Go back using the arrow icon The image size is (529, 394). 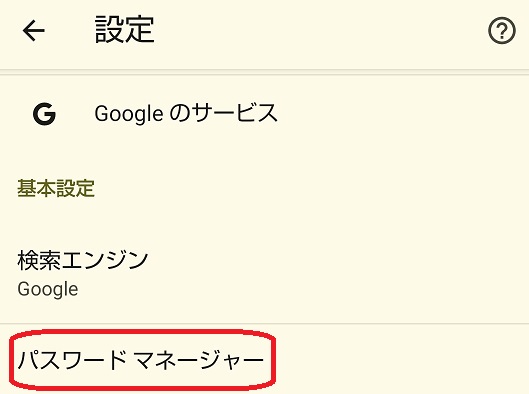(x=34, y=30)
